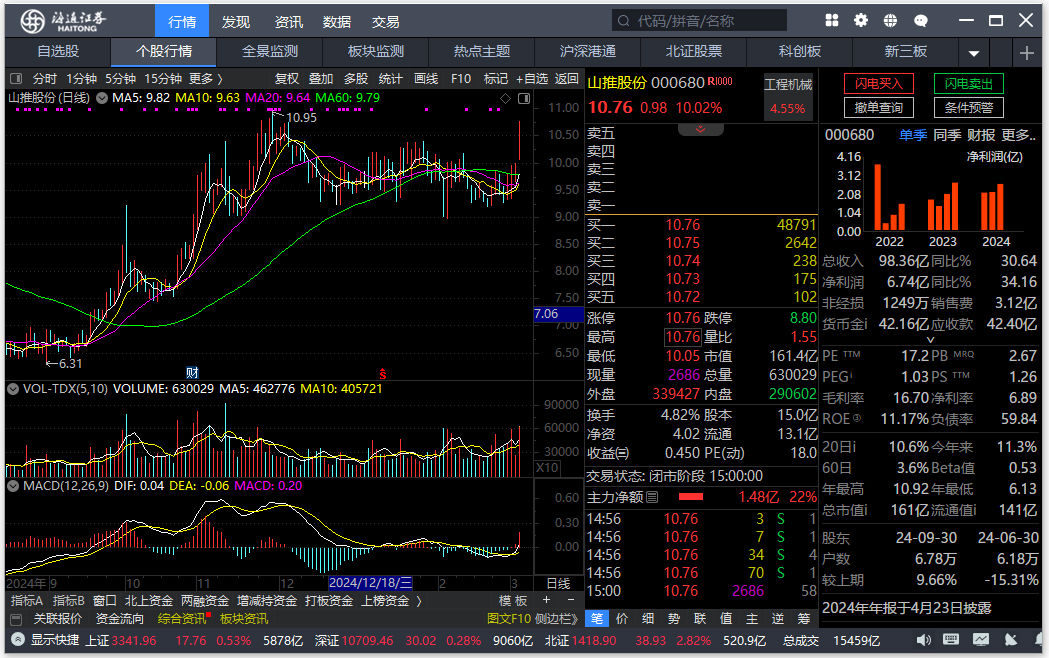
Task: Toggle the panel layout icon left of 分时
Action: coord(16,78)
